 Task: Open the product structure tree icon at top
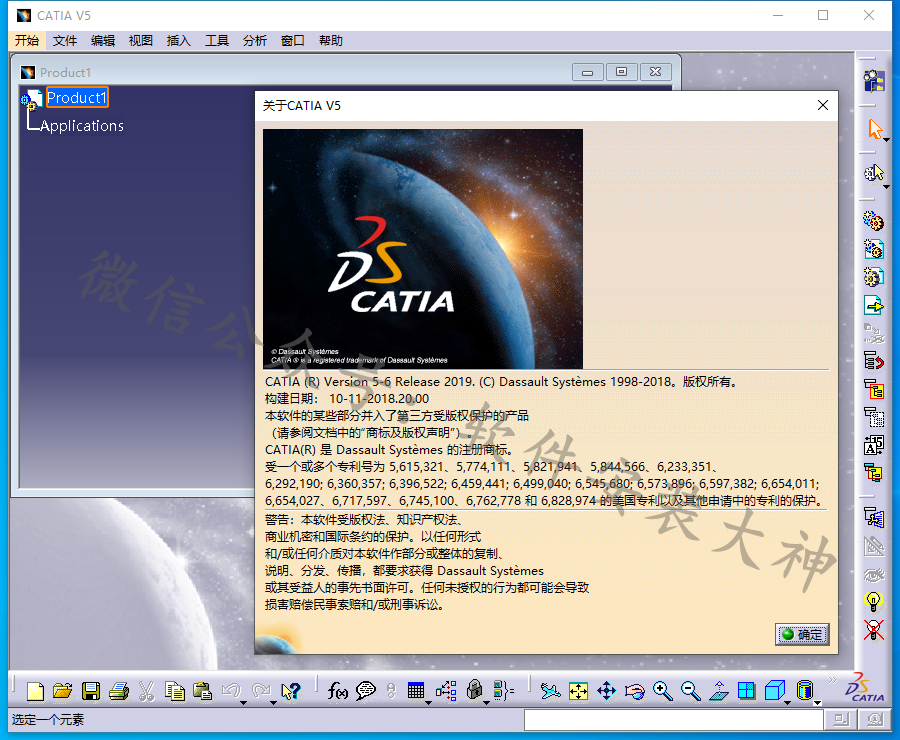874,82
